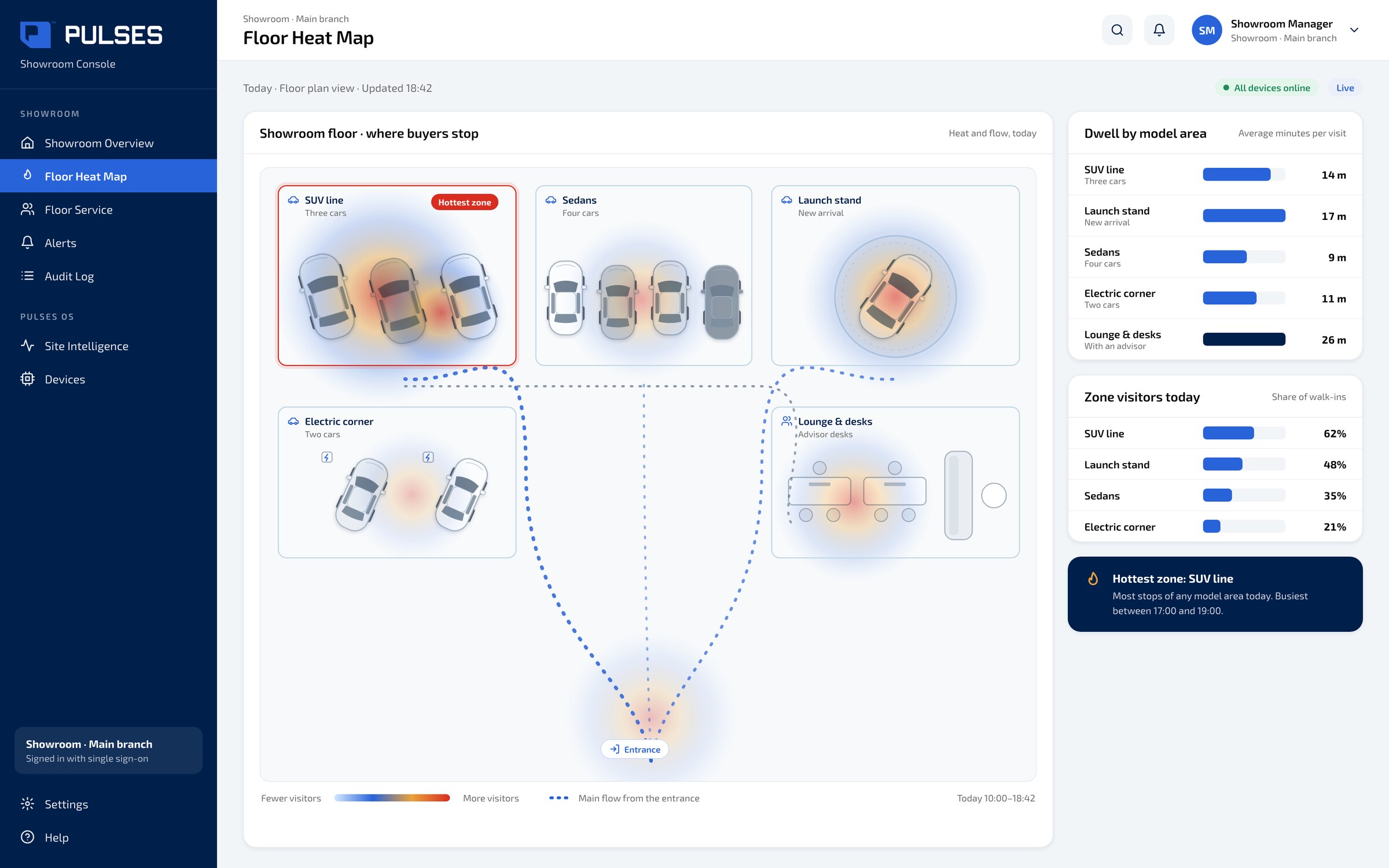The width and height of the screenshot is (1389, 868).
Task: Click the '17 m' Launch stand value
Action: (x=1333, y=216)
